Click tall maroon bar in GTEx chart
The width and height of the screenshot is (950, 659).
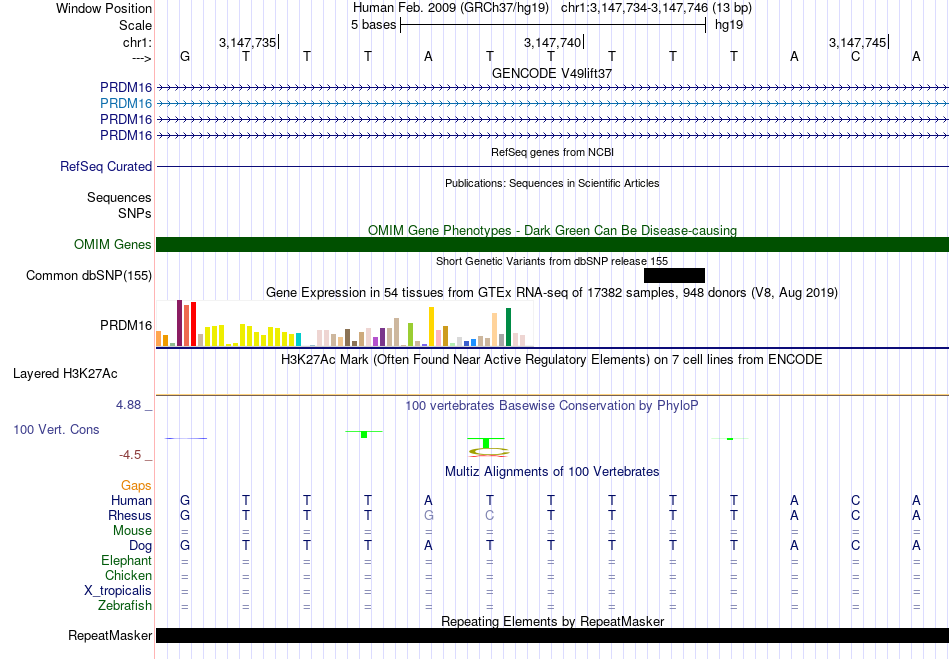[179, 323]
